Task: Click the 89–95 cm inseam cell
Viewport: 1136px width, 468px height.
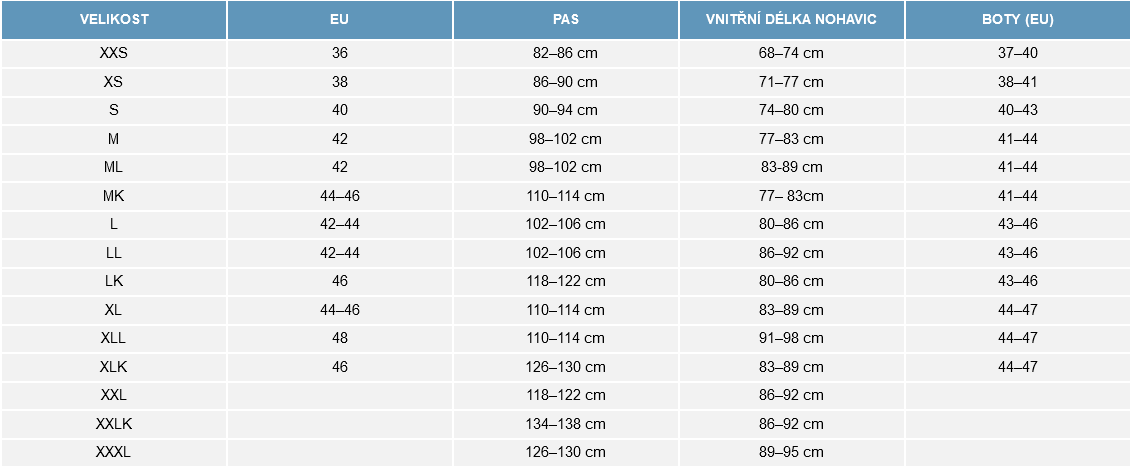Action: [791, 452]
